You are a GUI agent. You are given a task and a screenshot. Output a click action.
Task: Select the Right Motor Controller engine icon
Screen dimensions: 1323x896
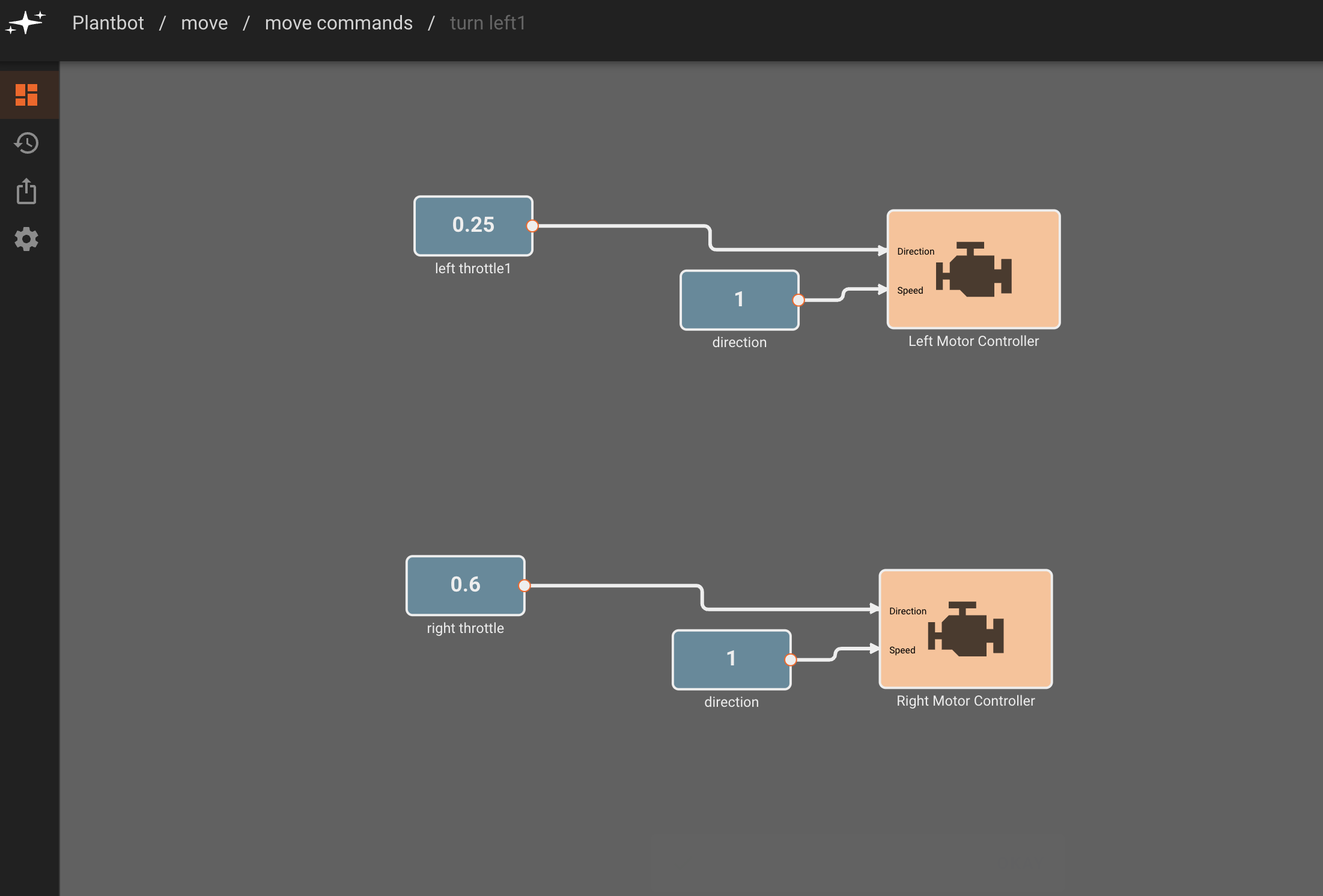tap(966, 629)
